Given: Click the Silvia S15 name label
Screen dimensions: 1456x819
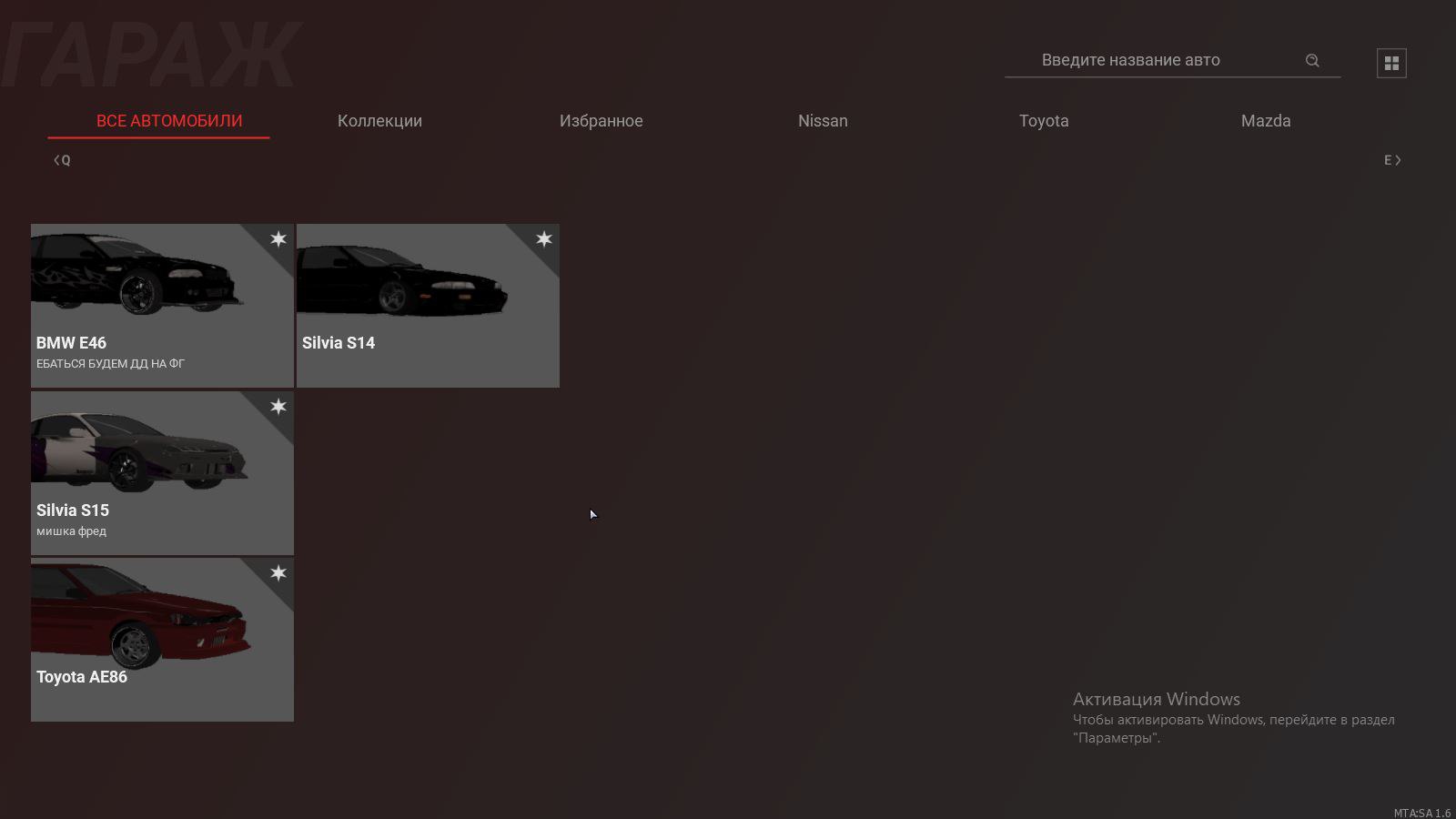Looking at the screenshot, I should coord(73,511).
